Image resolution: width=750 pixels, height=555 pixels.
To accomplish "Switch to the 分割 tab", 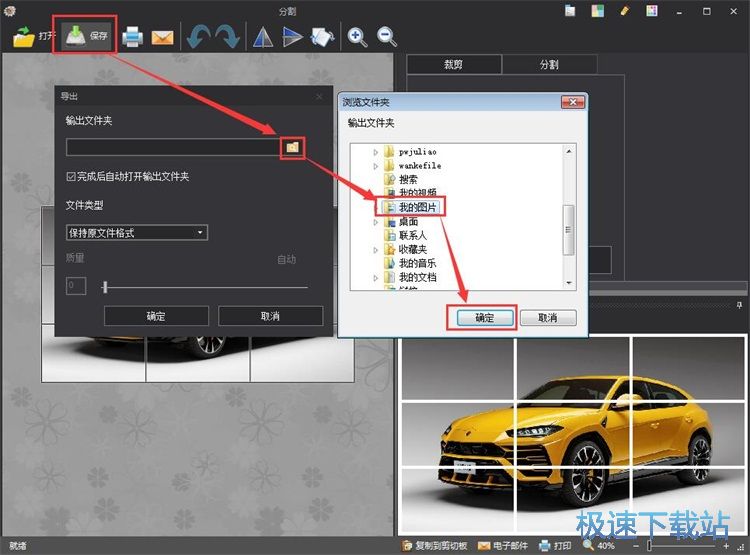I will click(549, 65).
